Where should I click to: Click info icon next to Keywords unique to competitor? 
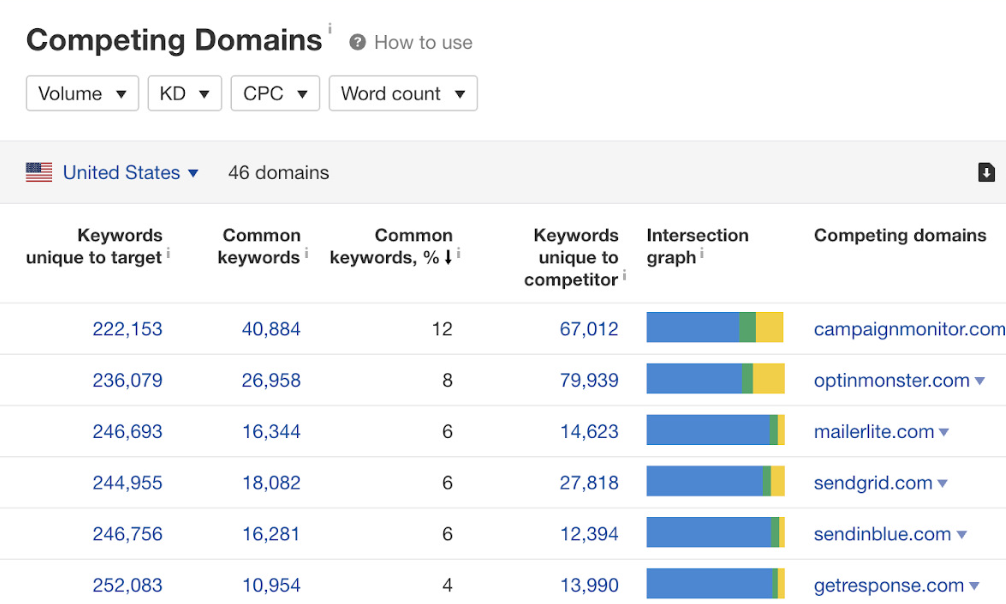[x=624, y=276]
